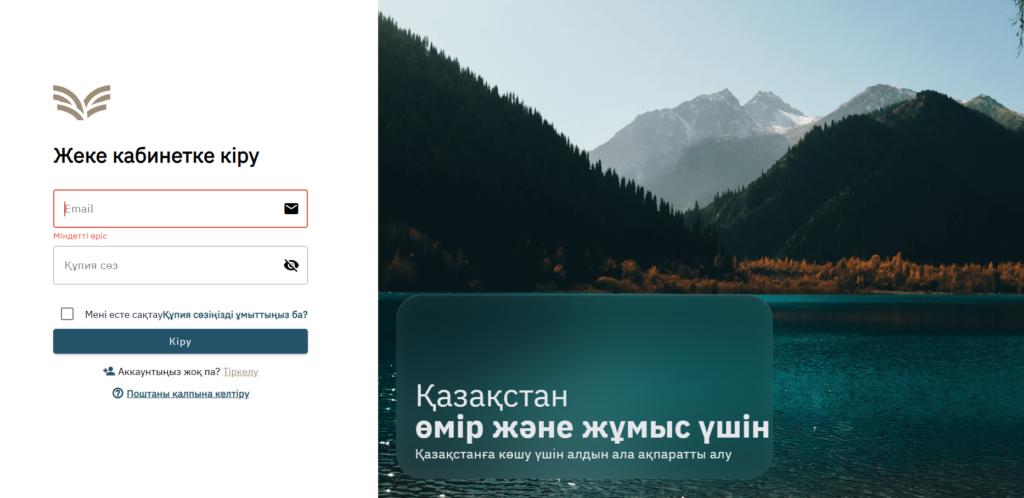Click the "өмір және жұмыс үшін" headline
The width and height of the screenshot is (1024, 498).
coord(592,428)
